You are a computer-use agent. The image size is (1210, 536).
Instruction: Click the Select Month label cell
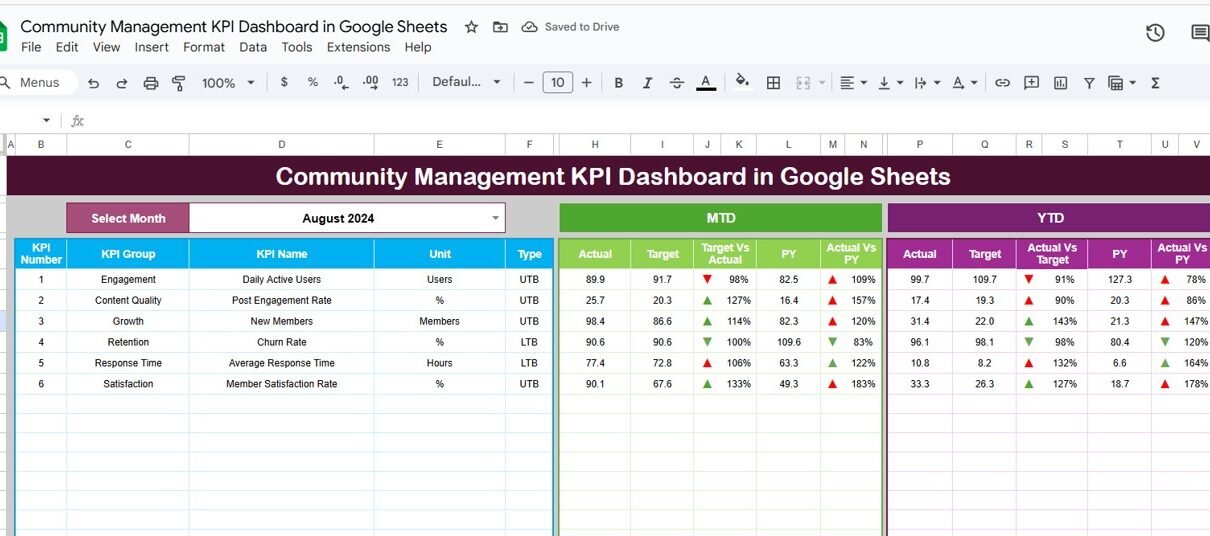128,218
